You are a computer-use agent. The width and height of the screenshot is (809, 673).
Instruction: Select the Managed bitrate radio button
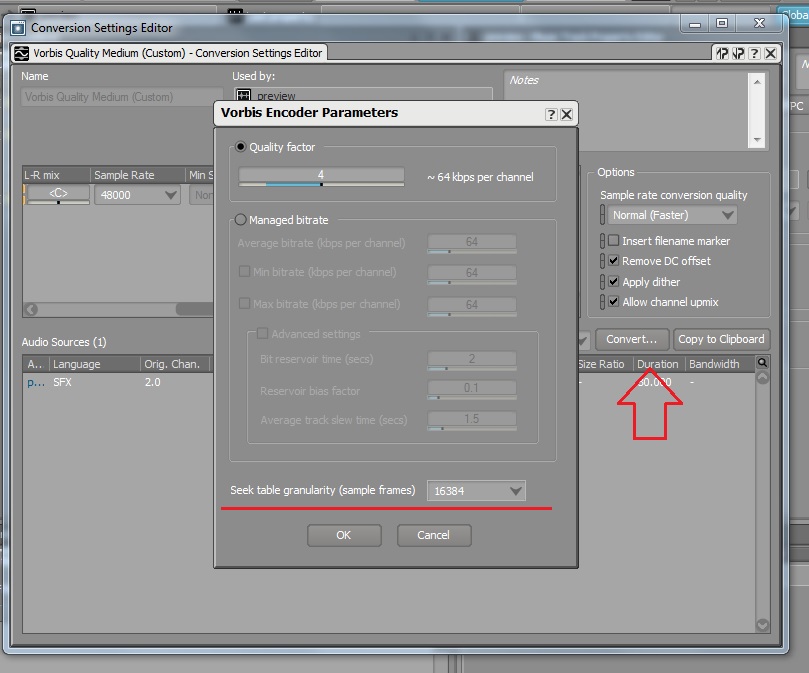(240, 220)
